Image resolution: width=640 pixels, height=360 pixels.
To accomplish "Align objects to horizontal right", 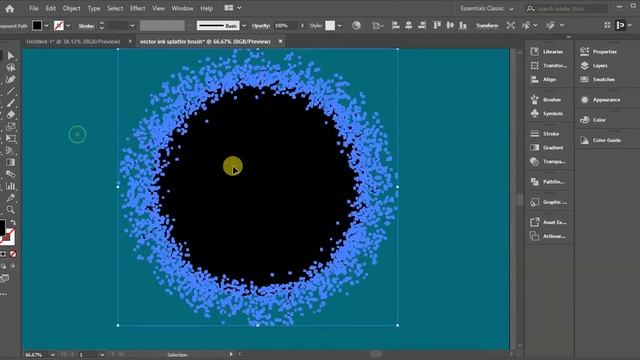I will pos(422,25).
